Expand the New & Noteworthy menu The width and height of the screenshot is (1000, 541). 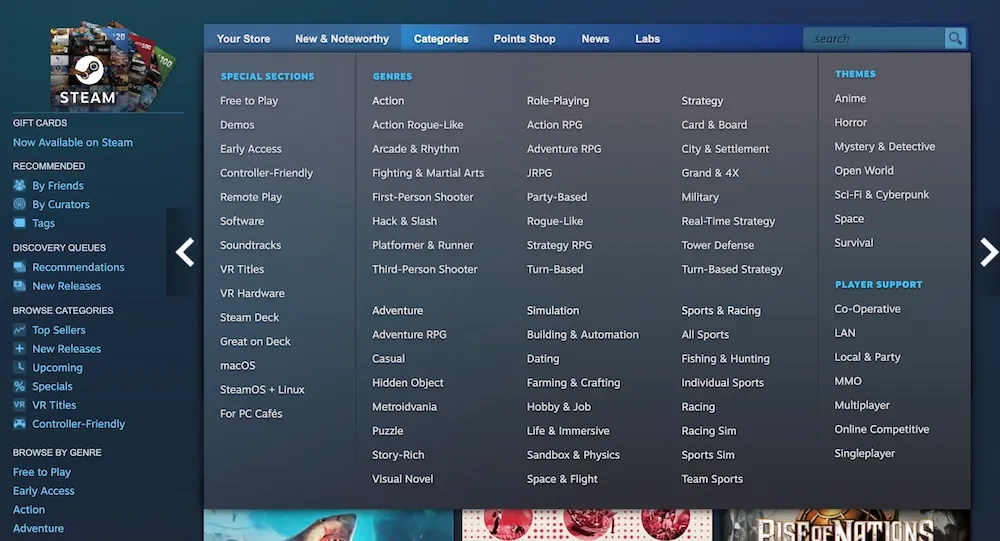pos(342,39)
